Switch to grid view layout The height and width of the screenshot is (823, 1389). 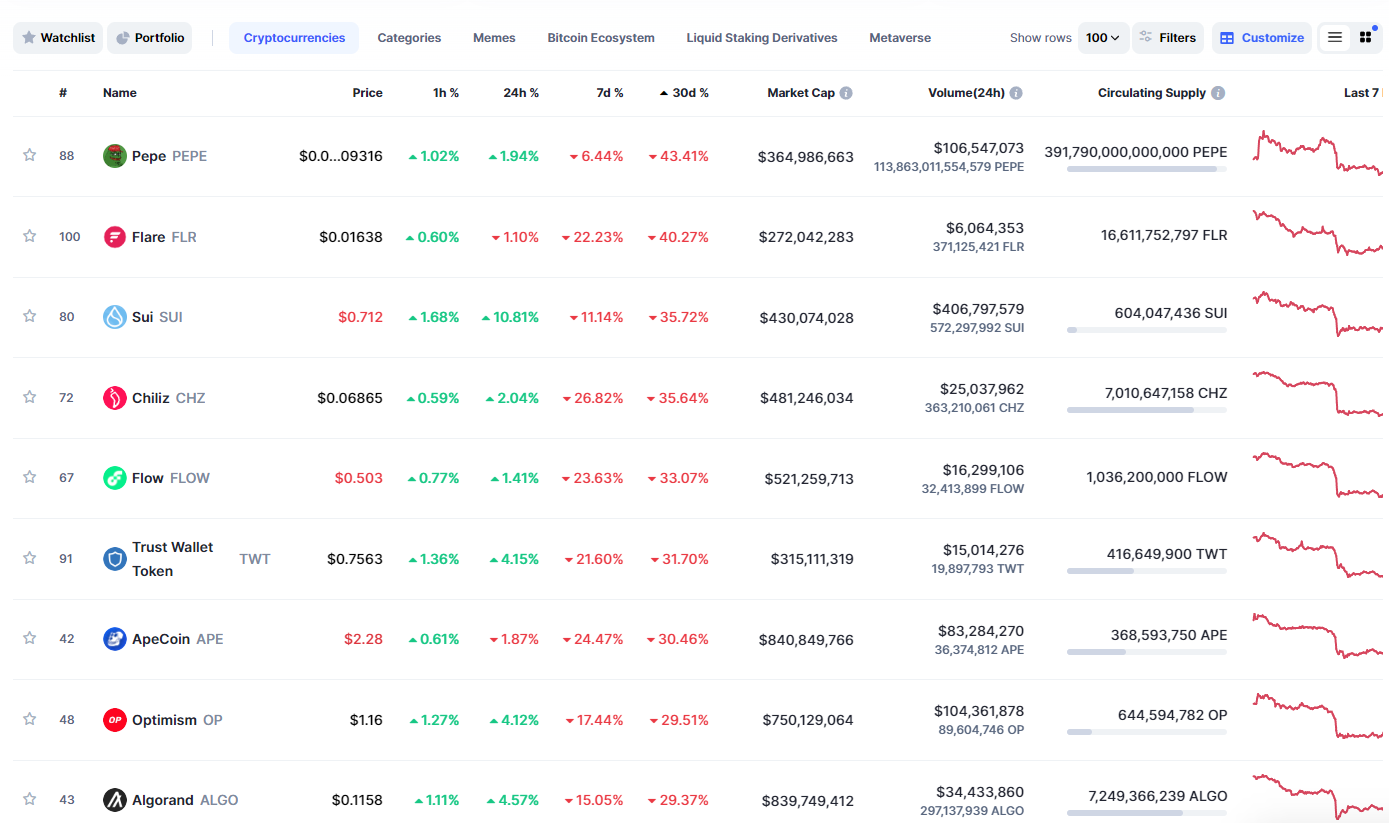[1365, 38]
